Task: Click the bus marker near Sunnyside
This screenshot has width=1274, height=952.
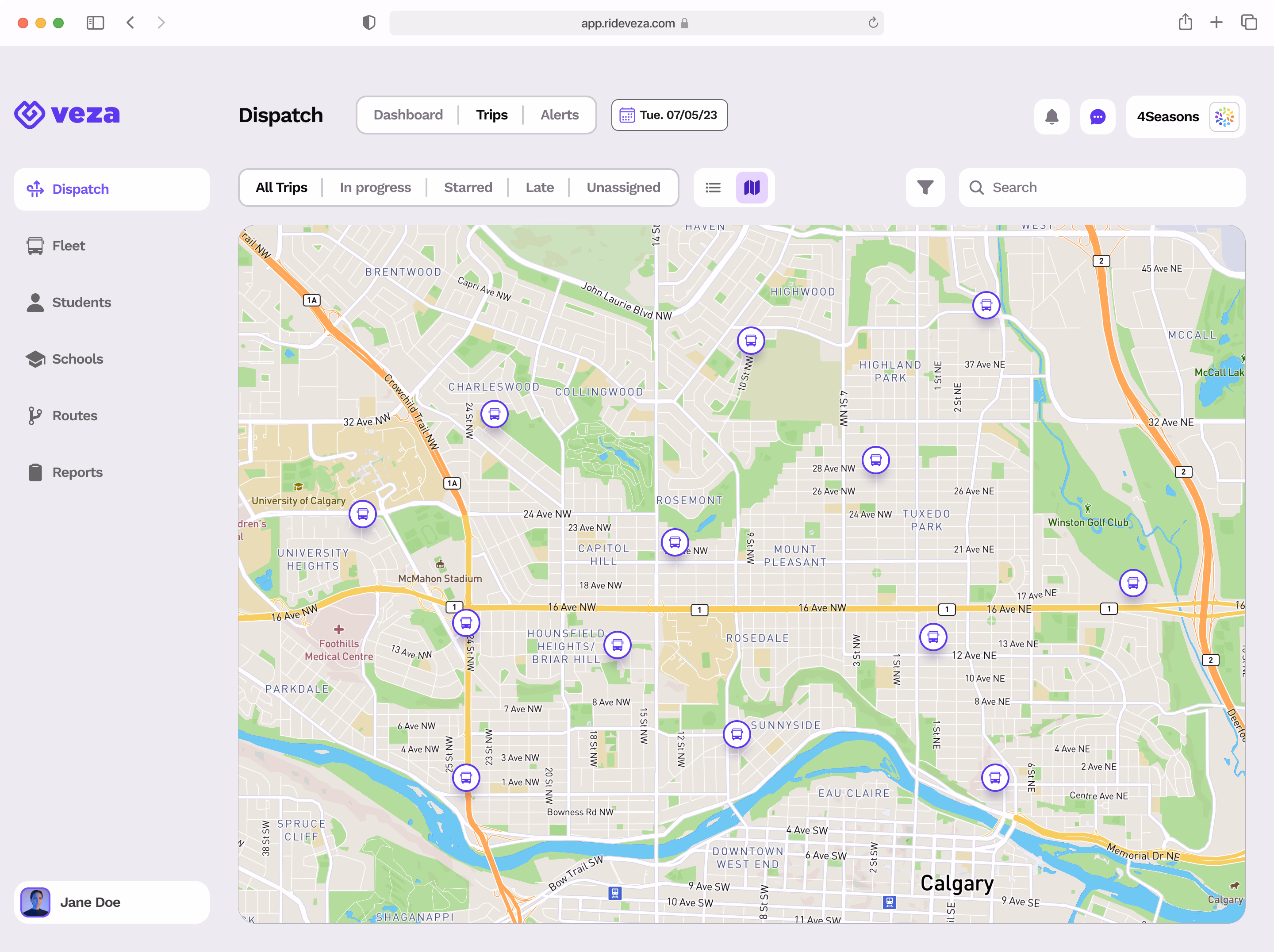Action: tap(737, 734)
